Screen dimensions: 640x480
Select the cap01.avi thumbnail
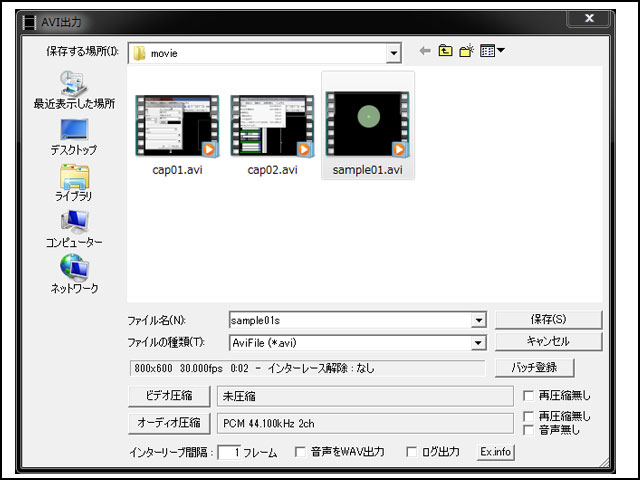177,126
